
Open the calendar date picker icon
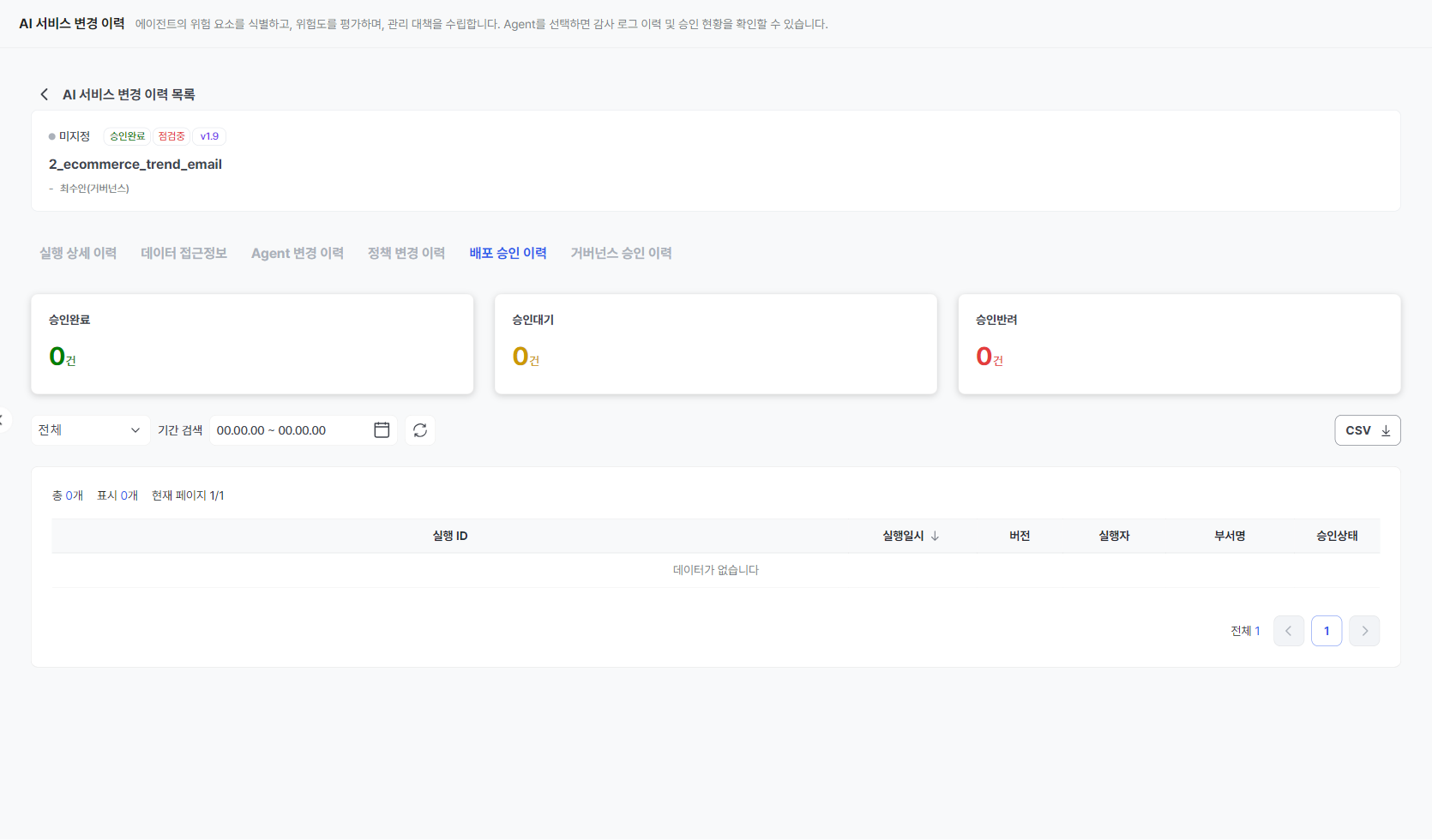point(382,430)
